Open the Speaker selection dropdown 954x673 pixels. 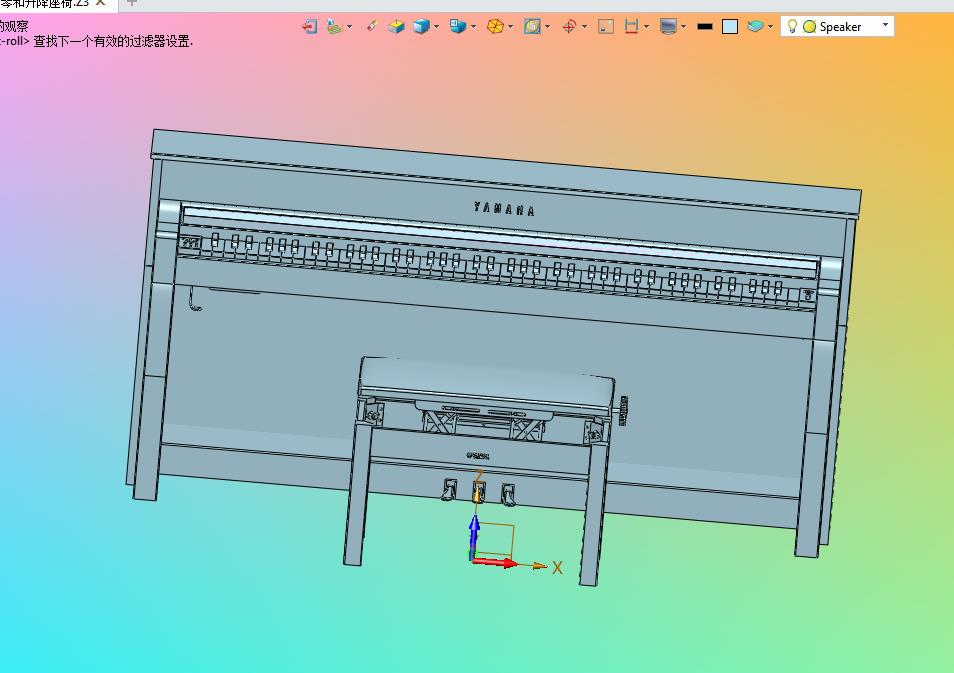(885, 26)
